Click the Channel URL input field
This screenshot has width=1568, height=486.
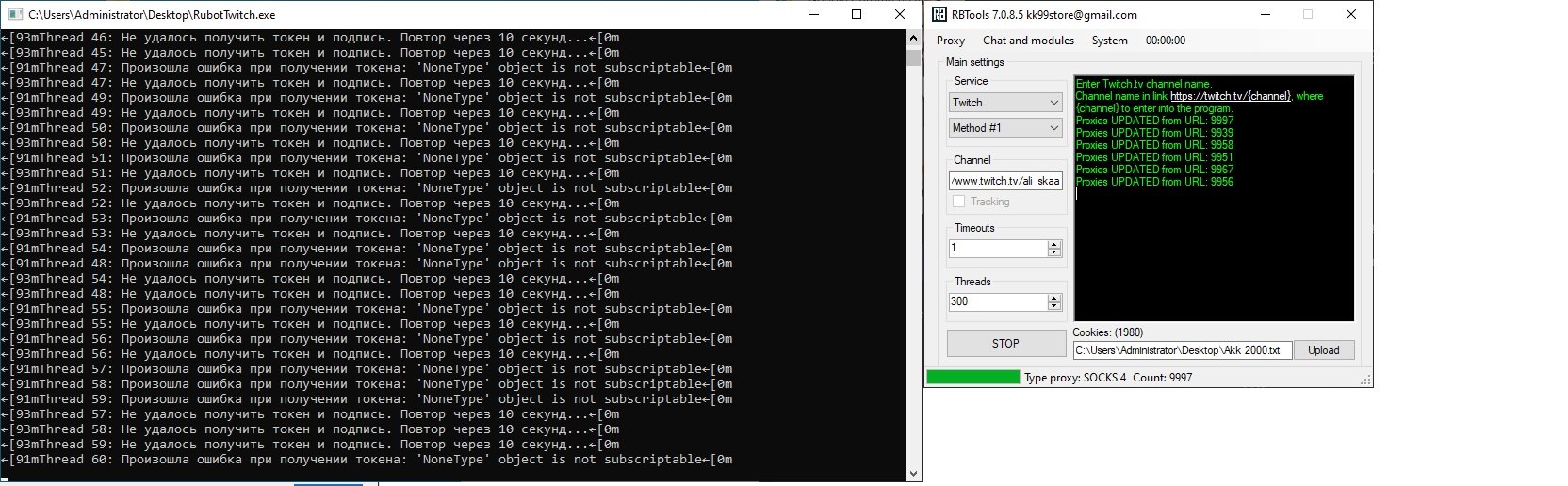(1004, 181)
